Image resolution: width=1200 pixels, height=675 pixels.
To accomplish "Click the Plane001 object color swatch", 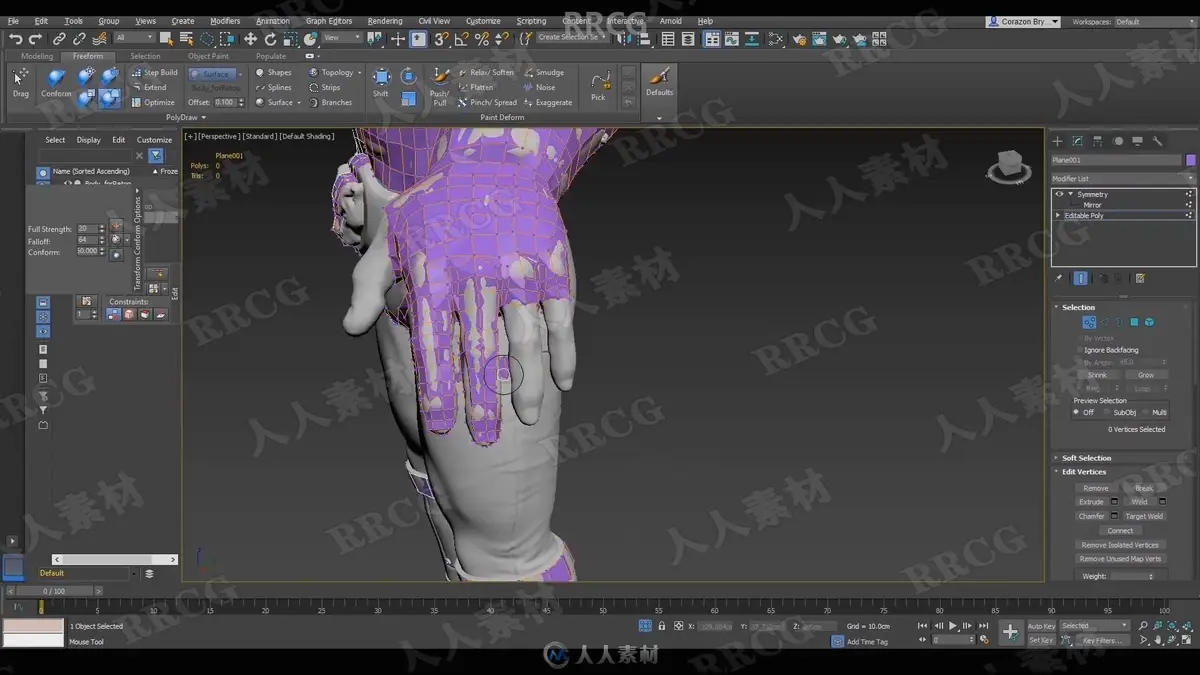I will click(1190, 160).
